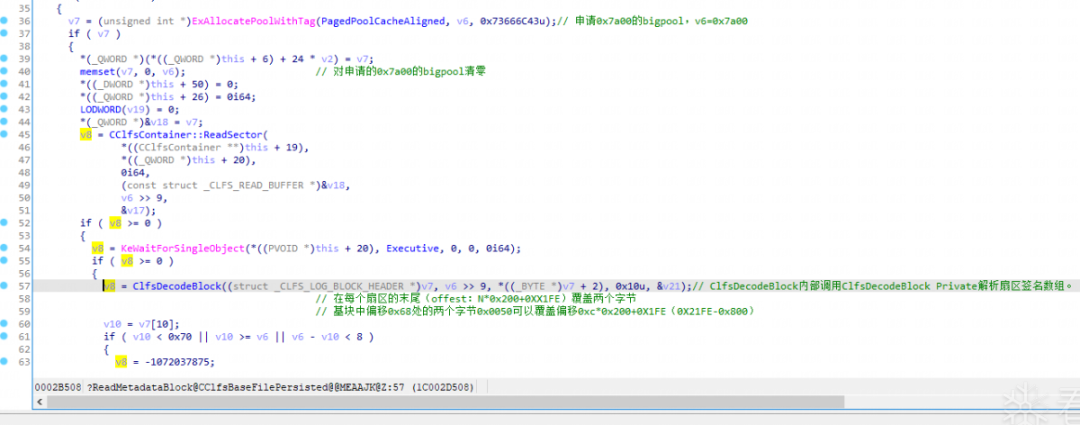Toggle breakpoint dot on line 42
Screen dimensions: 1080x425
(x=6, y=96)
